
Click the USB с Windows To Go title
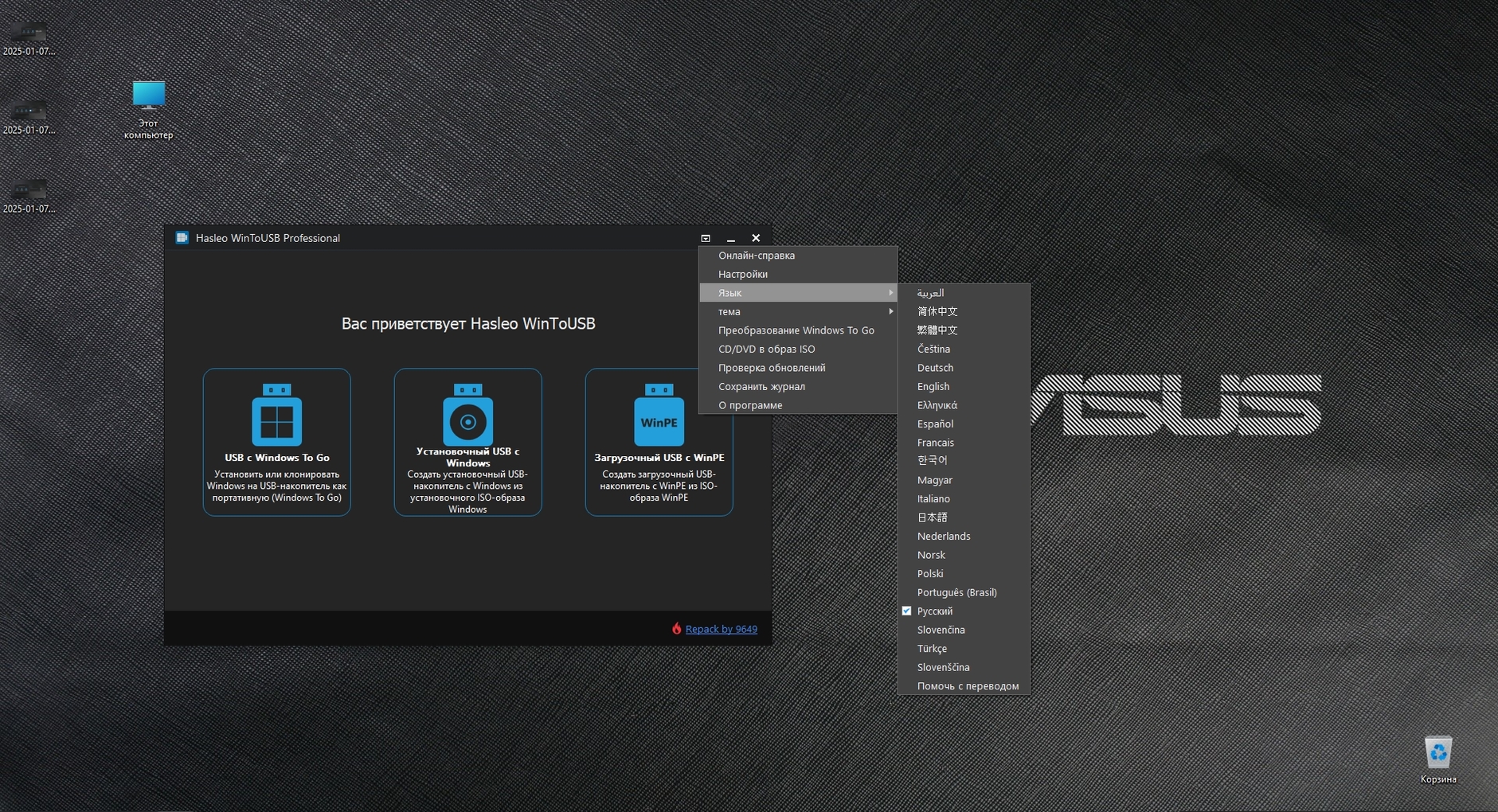(x=276, y=458)
